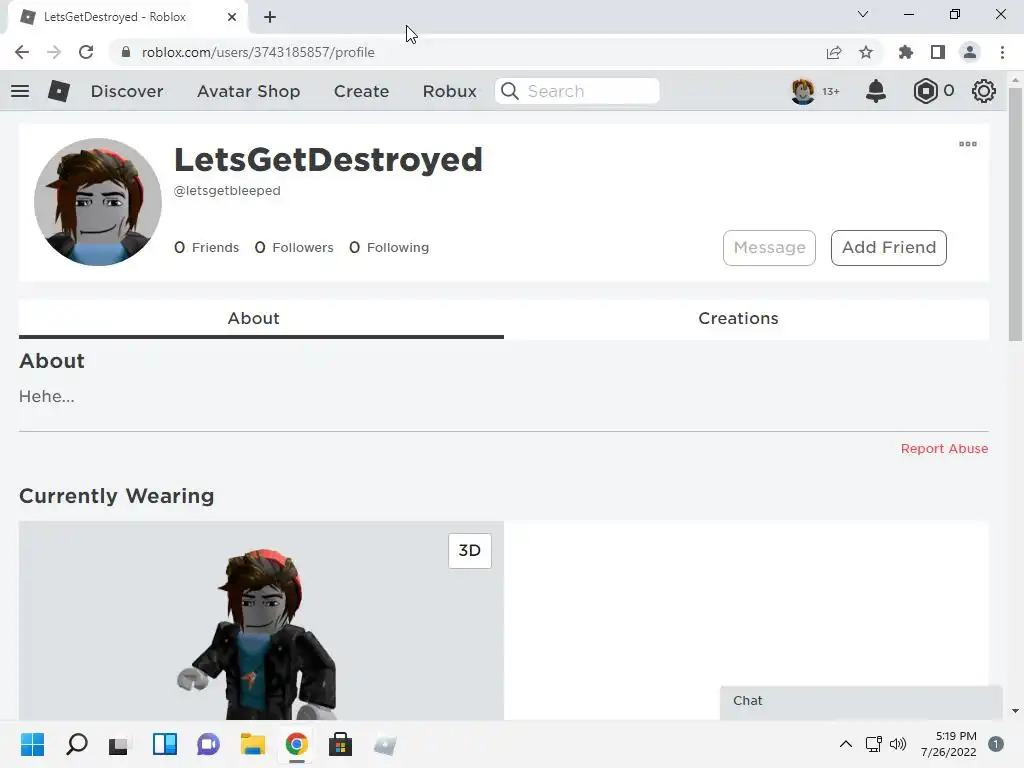The height and width of the screenshot is (768, 1024).
Task: Open Windows Start menu
Action: point(32,744)
